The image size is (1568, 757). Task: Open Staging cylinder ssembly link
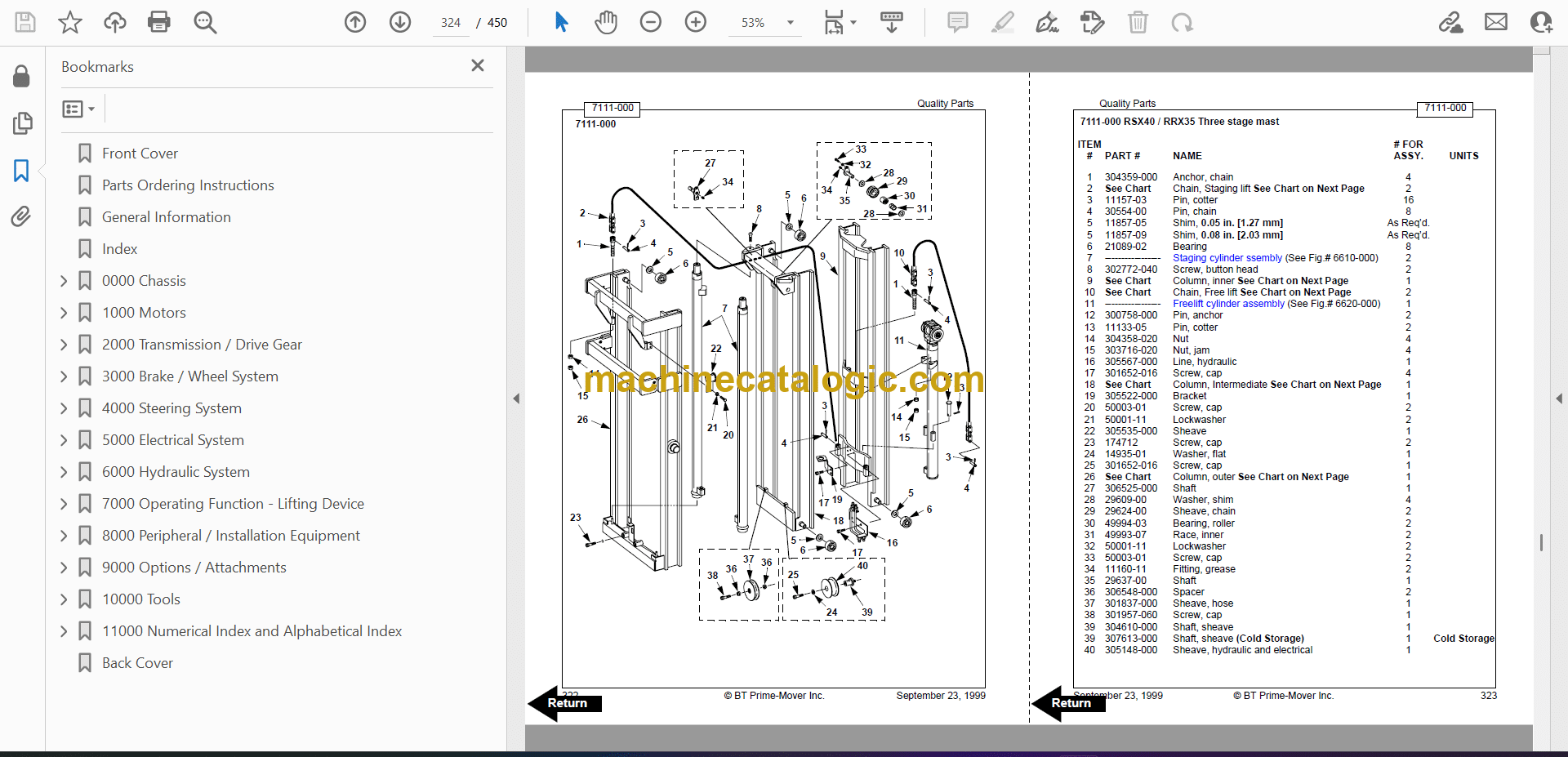[x=1227, y=258]
